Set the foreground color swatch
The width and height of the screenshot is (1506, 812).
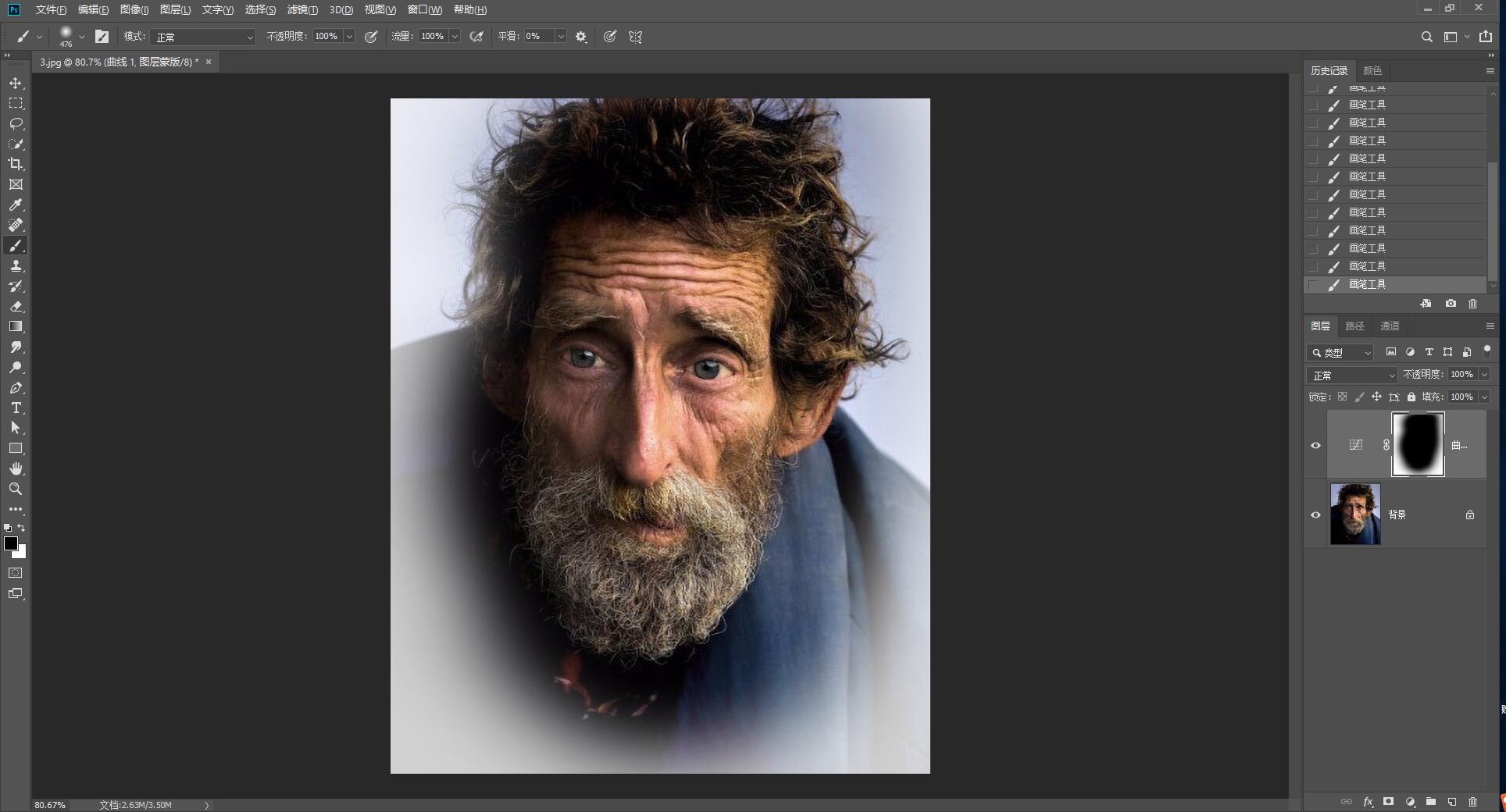tap(11, 543)
